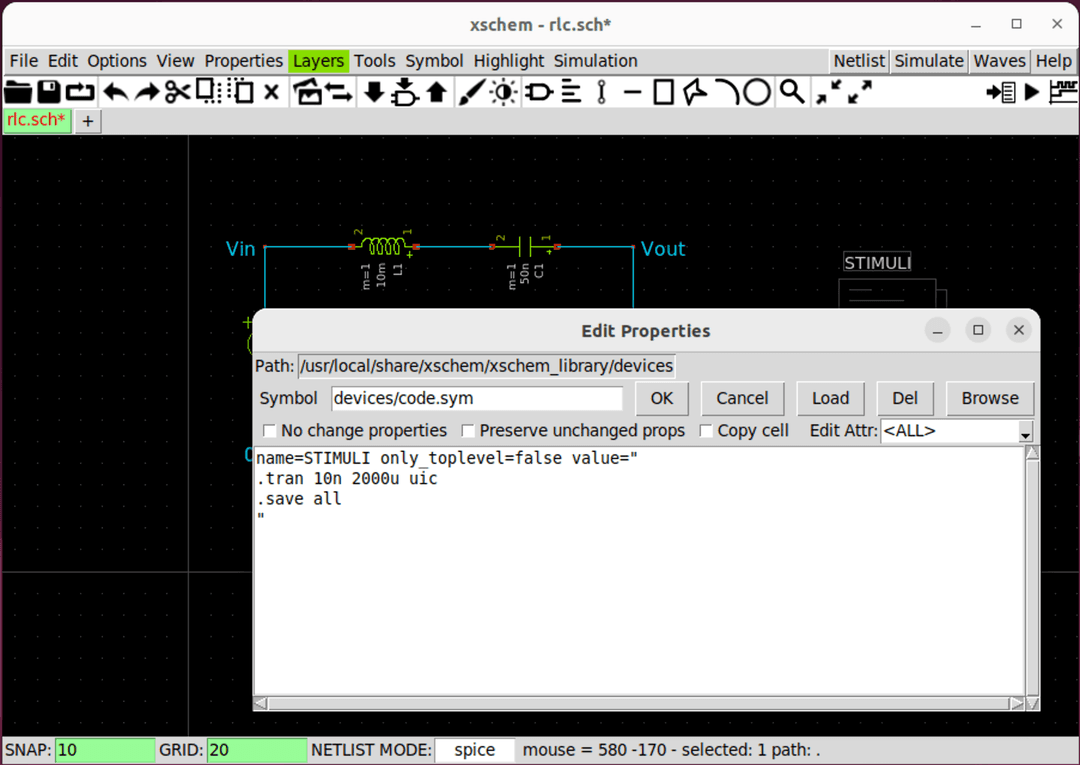Click the Browse button
Screen dimensions: 1080x765
989,398
